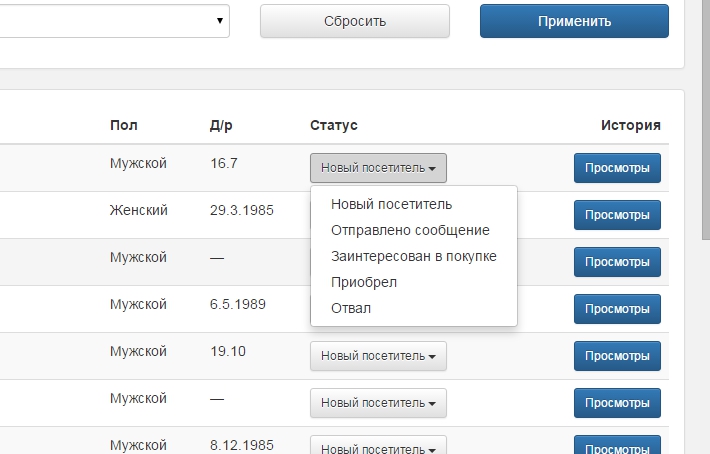
Task: Select the 'Отвал' status option
Action: click(x=351, y=308)
